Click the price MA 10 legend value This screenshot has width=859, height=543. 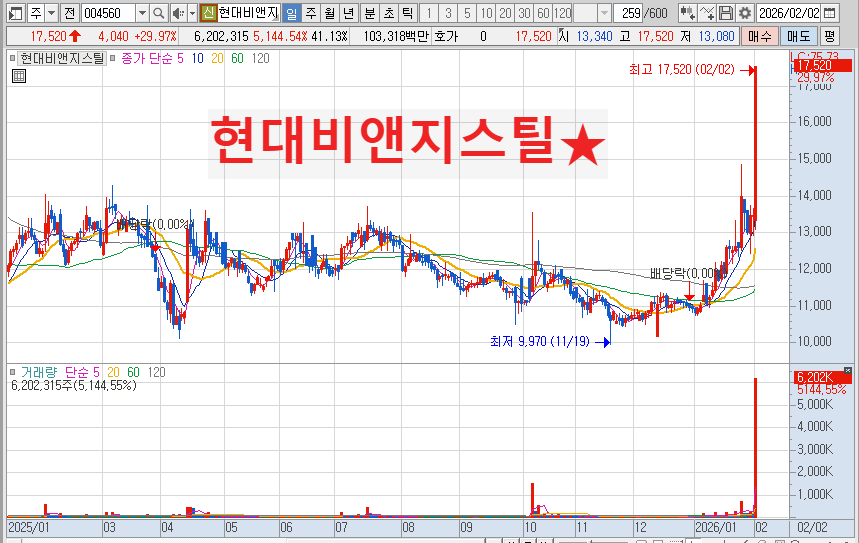click(198, 58)
